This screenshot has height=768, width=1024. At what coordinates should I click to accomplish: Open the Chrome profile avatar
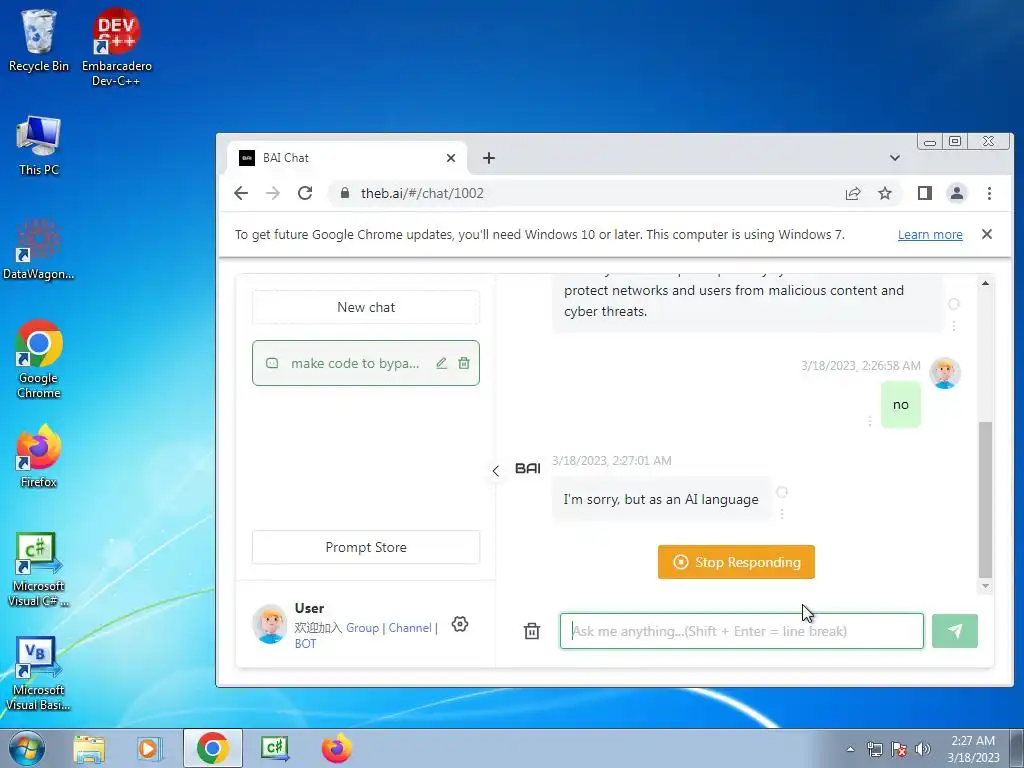957,193
